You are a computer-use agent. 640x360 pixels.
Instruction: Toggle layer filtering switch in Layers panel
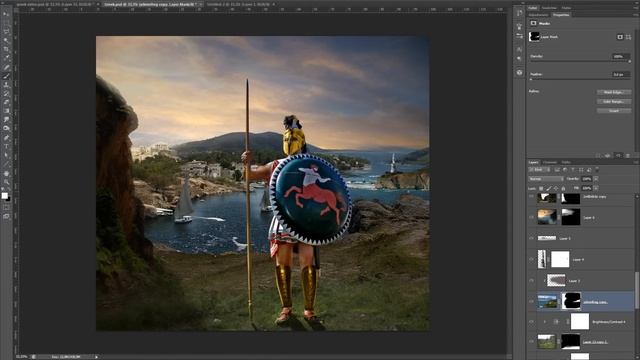pos(597,169)
